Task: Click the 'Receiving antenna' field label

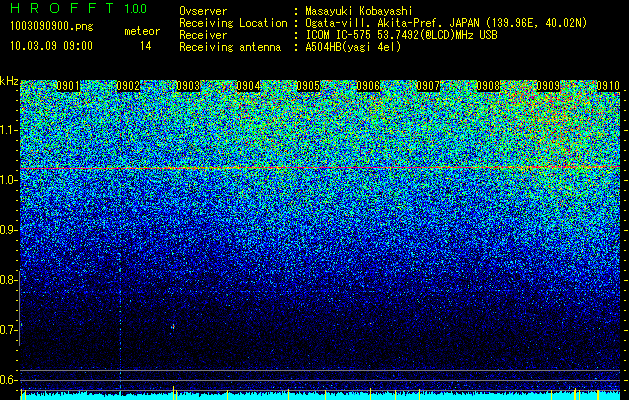Action: coord(230,47)
